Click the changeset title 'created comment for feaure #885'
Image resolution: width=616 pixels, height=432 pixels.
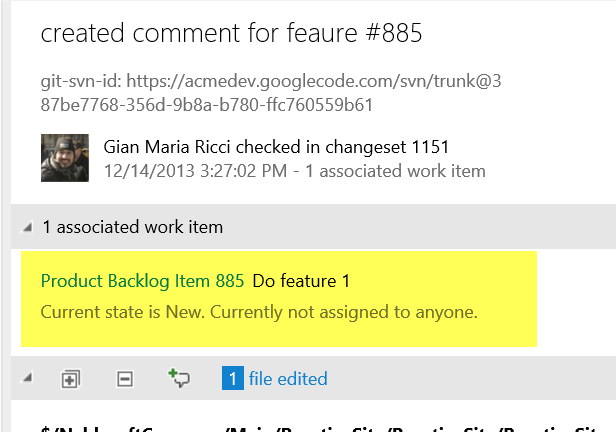pos(232,33)
